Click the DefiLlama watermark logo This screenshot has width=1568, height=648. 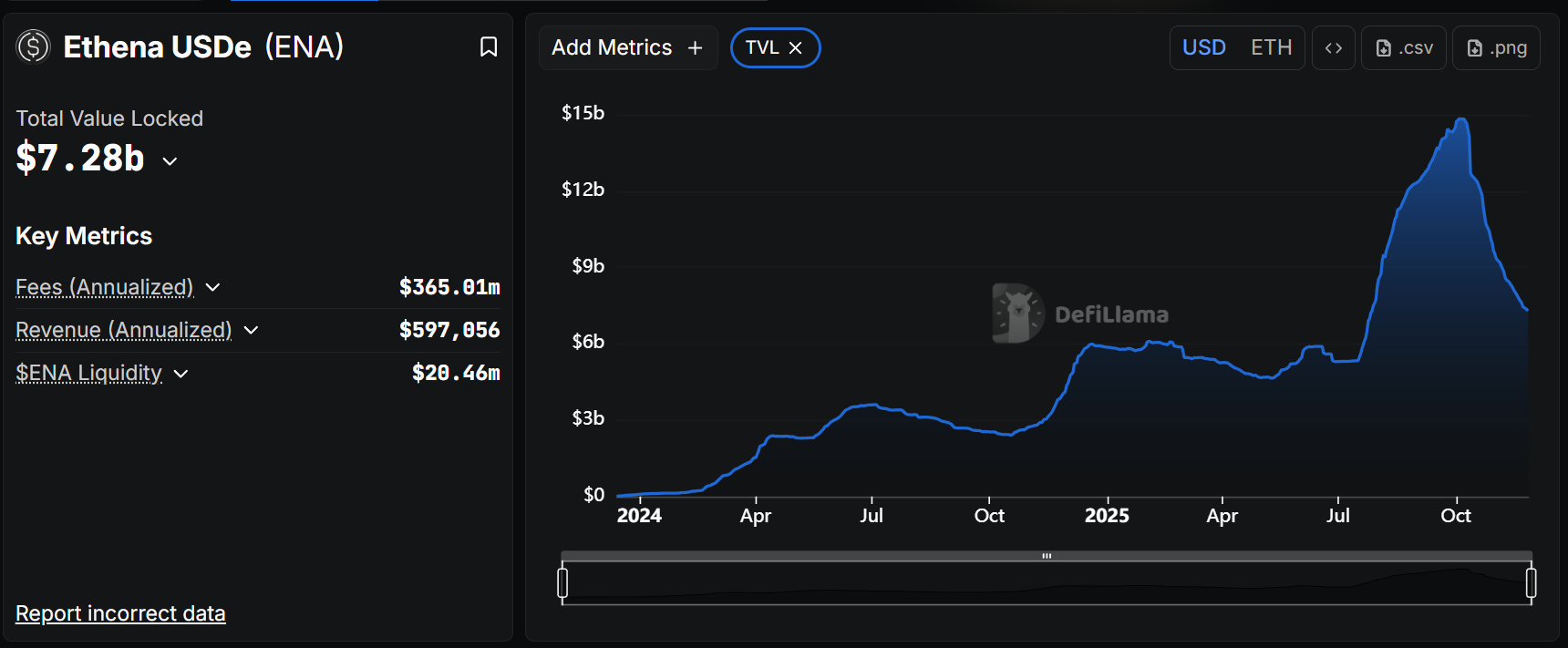(x=1017, y=314)
